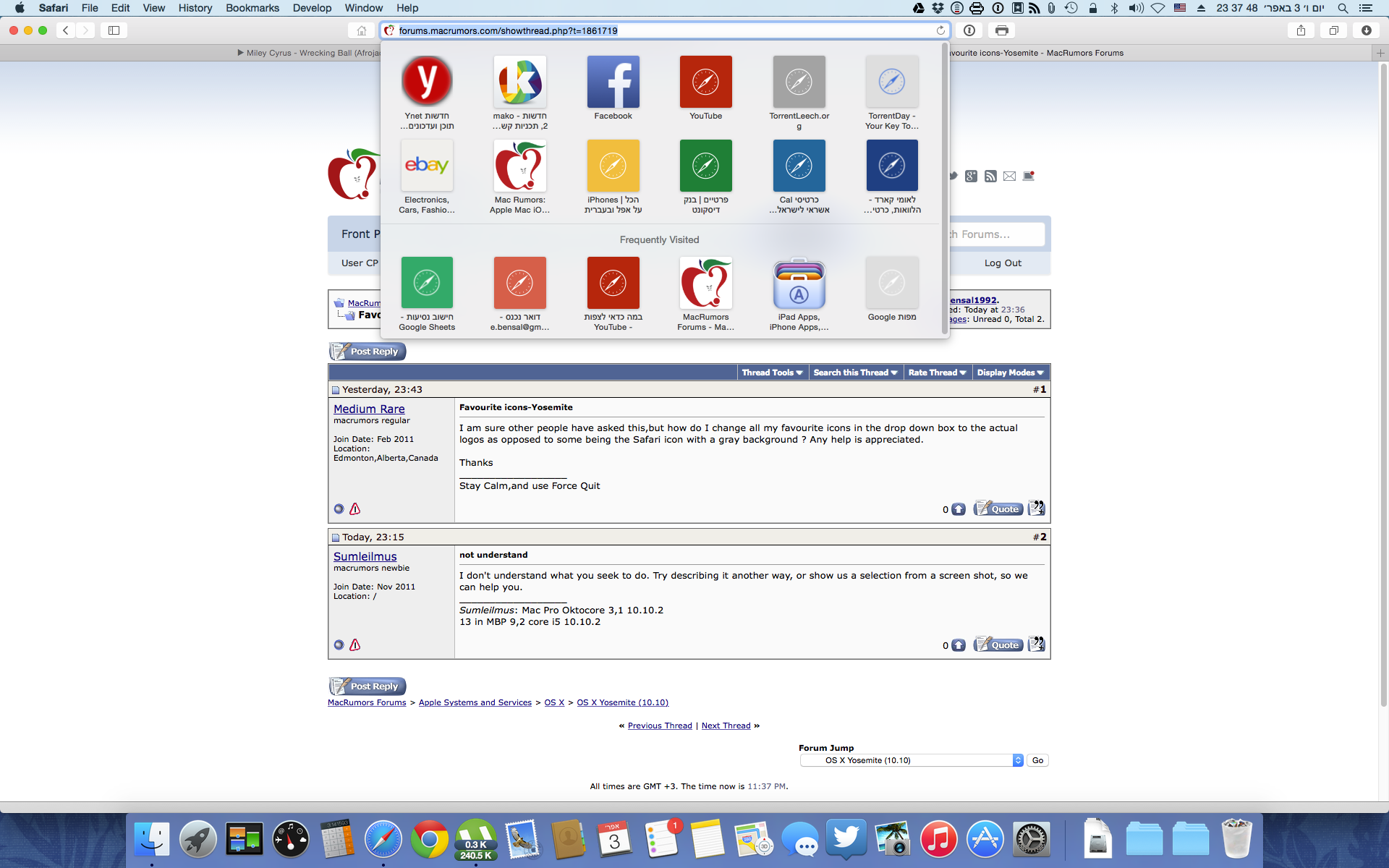Click the Log Out link
The image size is (1389, 868).
pyautogui.click(x=1003, y=263)
